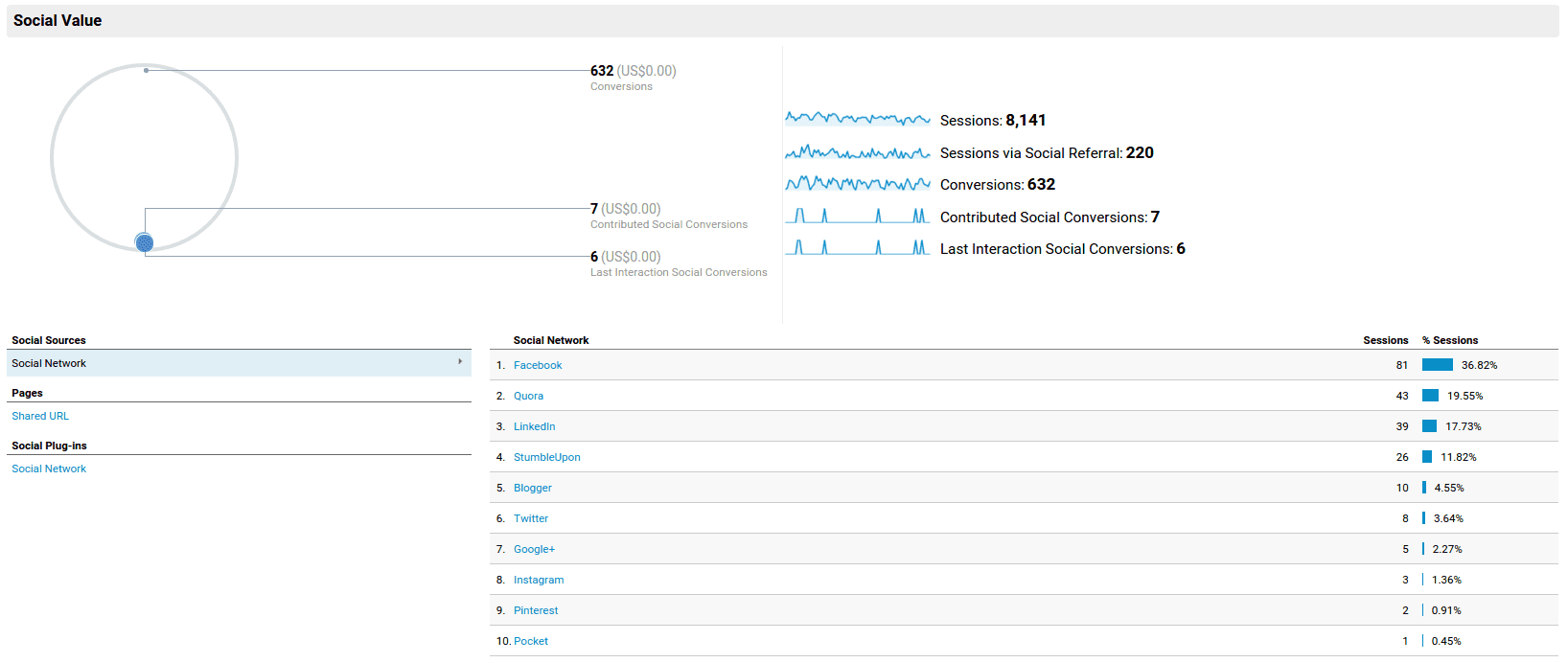Screen dimensions: 1568x663
Task: Open the Instagram social network link
Action: pyautogui.click(x=539, y=580)
